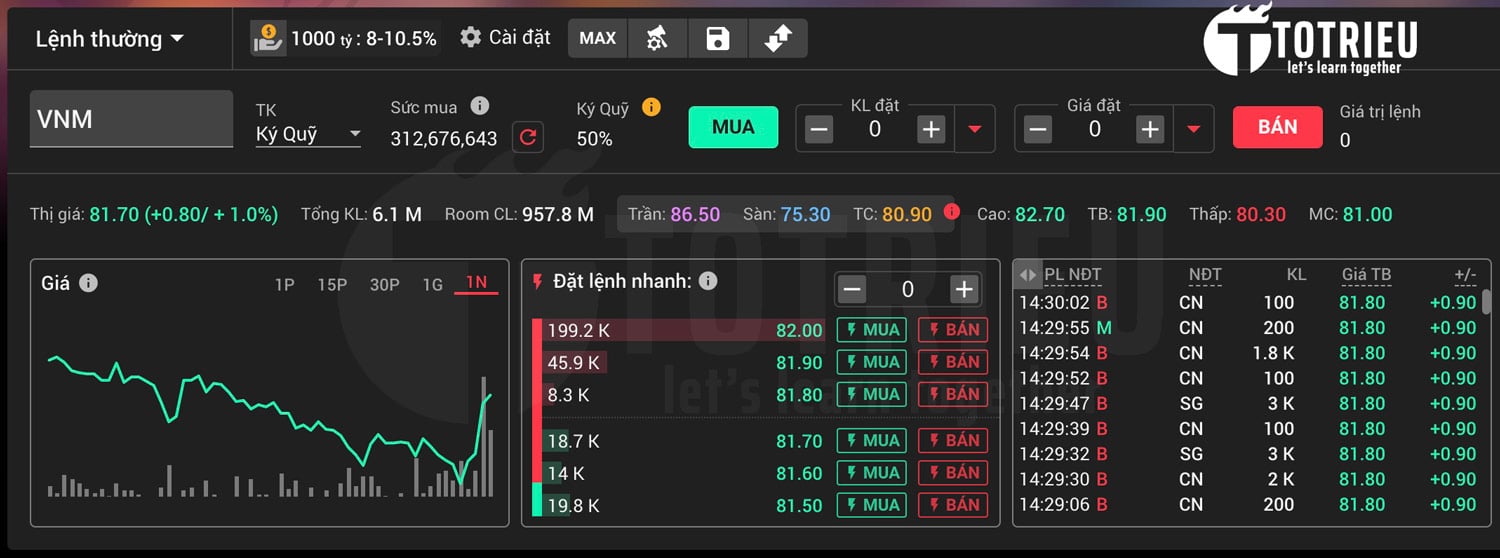Image resolution: width=1500 pixels, height=558 pixels.
Task: Click the save floppy disk icon
Action: point(718,39)
